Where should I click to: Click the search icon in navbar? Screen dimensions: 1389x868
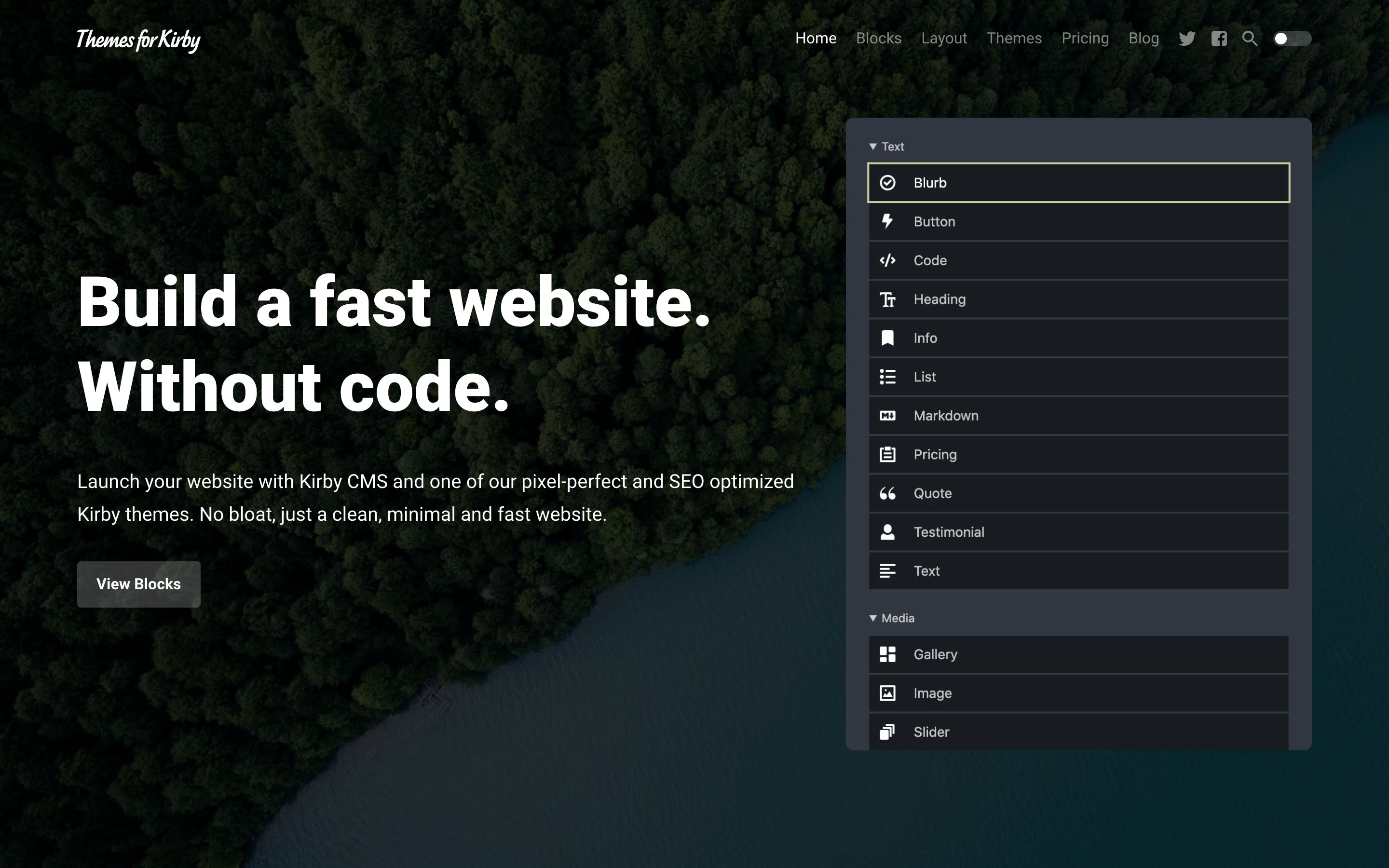coord(1250,38)
